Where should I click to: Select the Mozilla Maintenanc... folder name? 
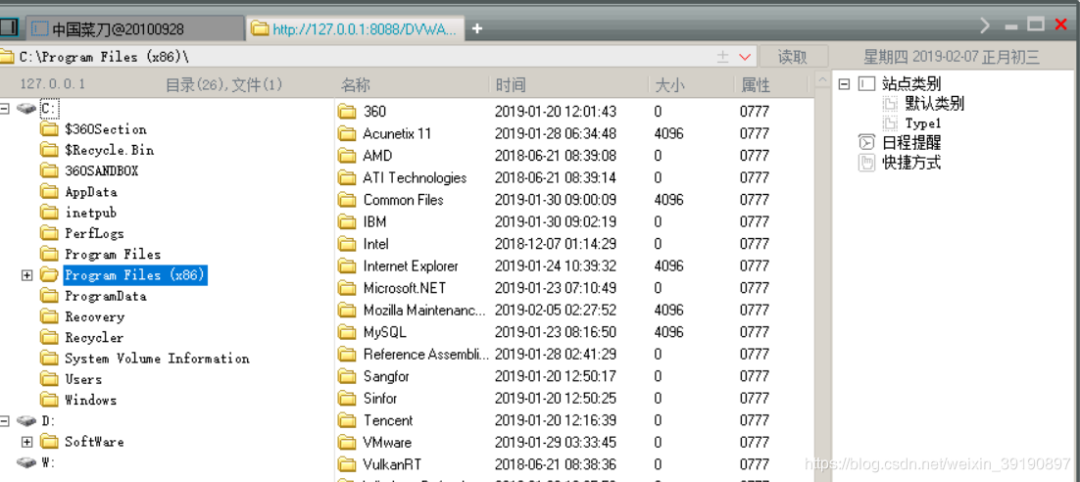click(424, 310)
